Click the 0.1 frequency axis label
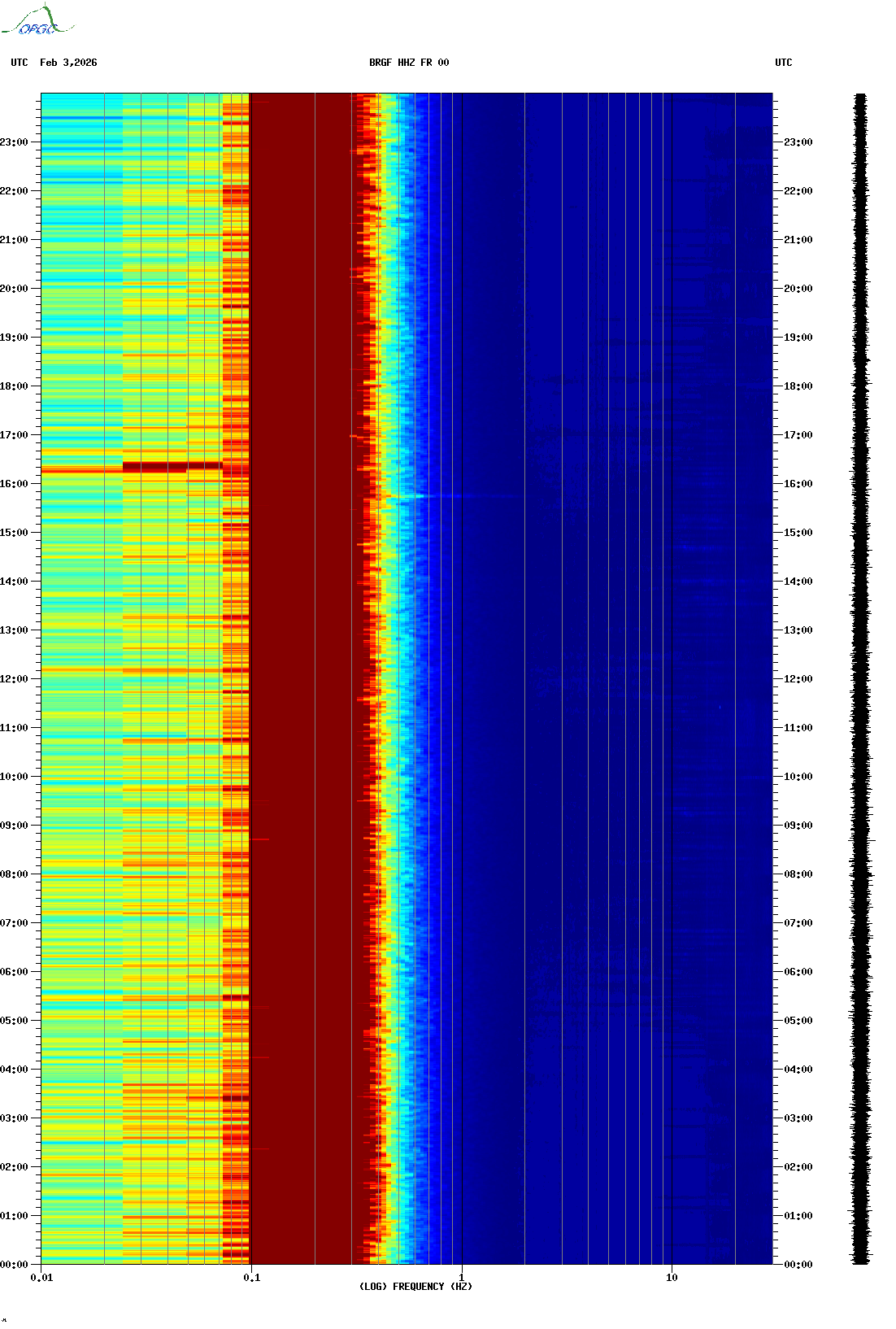Image resolution: width=896 pixels, height=1329 pixels. (x=252, y=1278)
